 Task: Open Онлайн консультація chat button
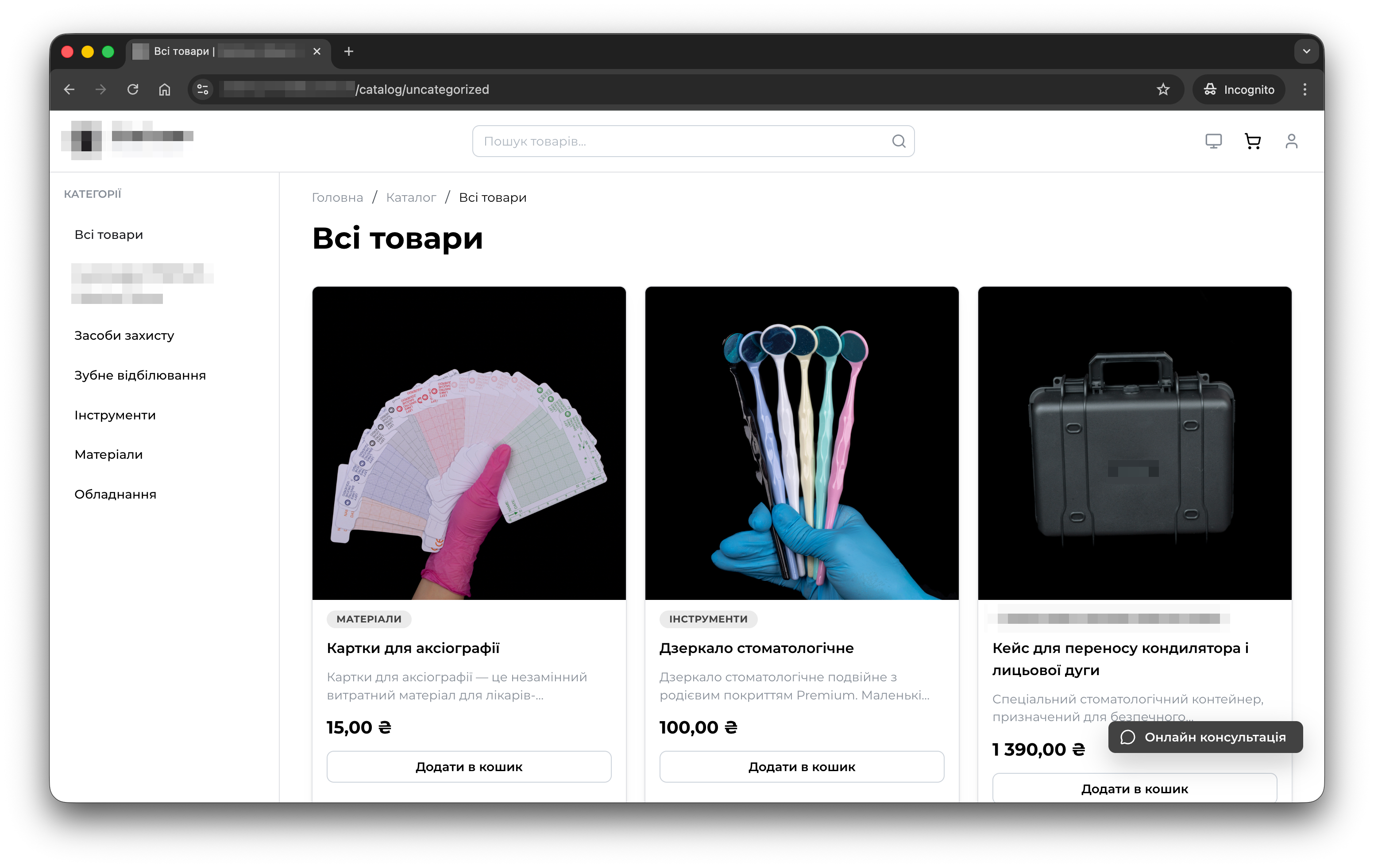pyautogui.click(x=1205, y=737)
